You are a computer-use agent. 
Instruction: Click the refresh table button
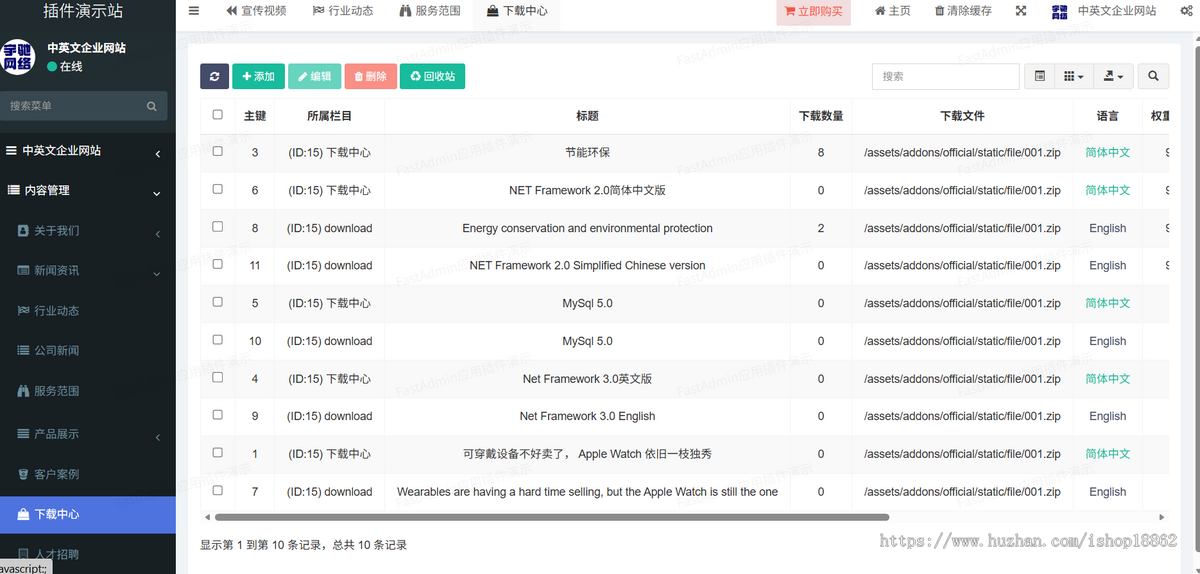click(x=214, y=76)
